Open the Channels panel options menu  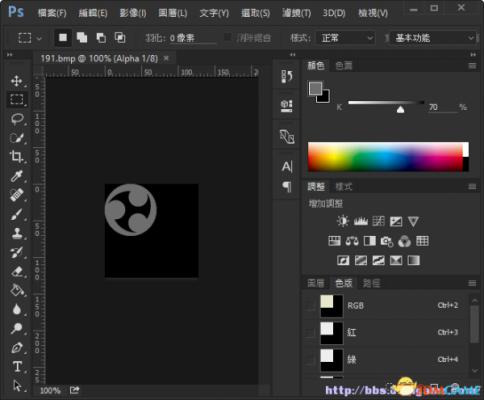click(x=472, y=283)
